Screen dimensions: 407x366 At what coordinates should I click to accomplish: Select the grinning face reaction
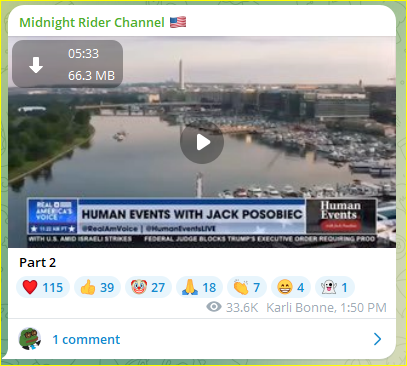click(x=291, y=287)
